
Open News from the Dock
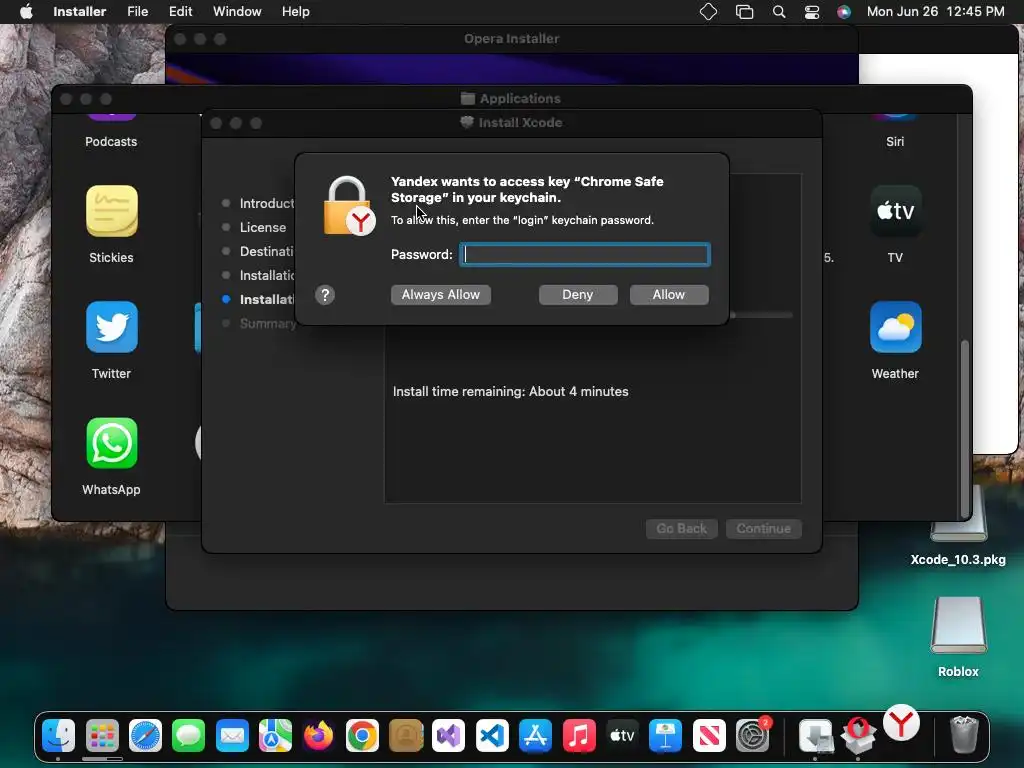[709, 737]
